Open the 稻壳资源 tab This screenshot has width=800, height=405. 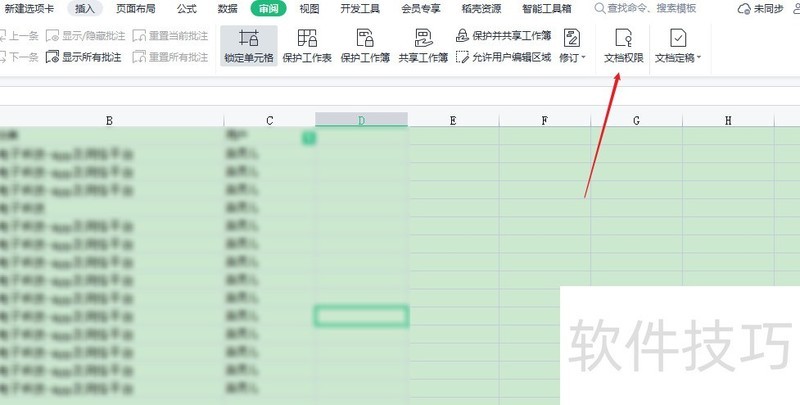point(482,9)
